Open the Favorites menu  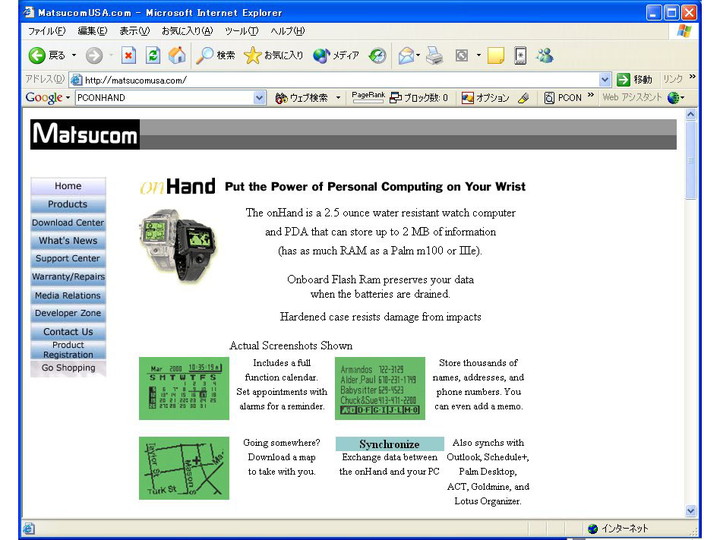point(187,31)
